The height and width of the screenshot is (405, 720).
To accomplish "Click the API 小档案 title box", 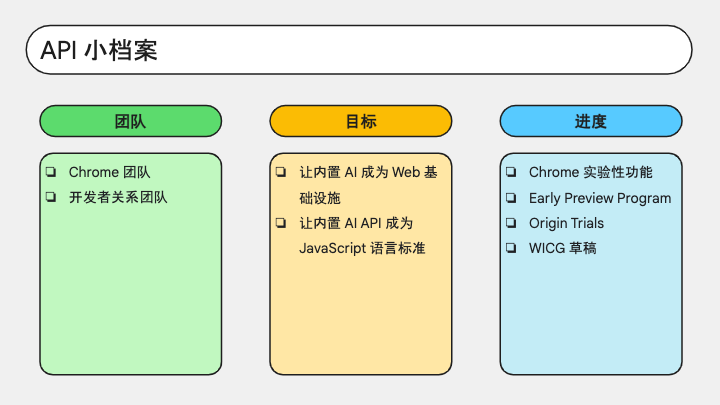I will coord(359,50).
